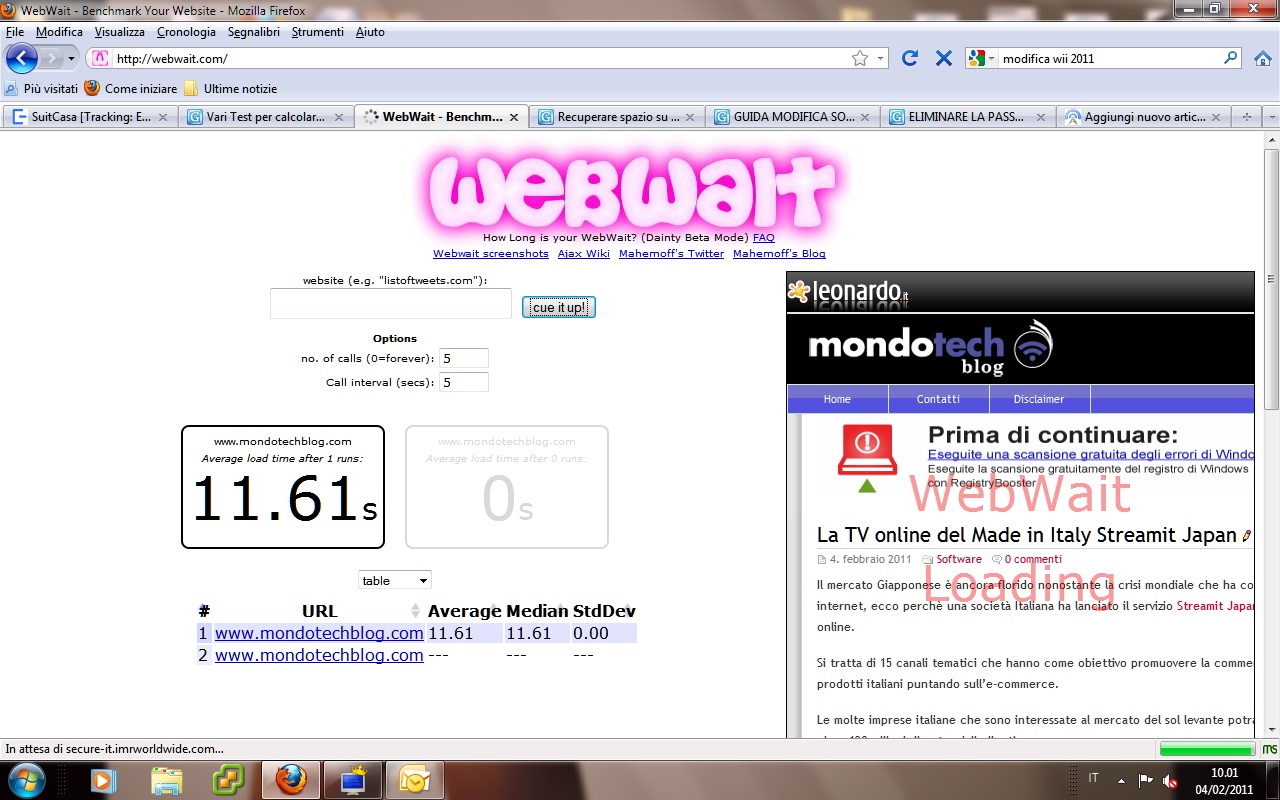The height and width of the screenshot is (800, 1280).
Task: Click the search box containing 'modifica wii 2011'
Action: tap(1110, 58)
